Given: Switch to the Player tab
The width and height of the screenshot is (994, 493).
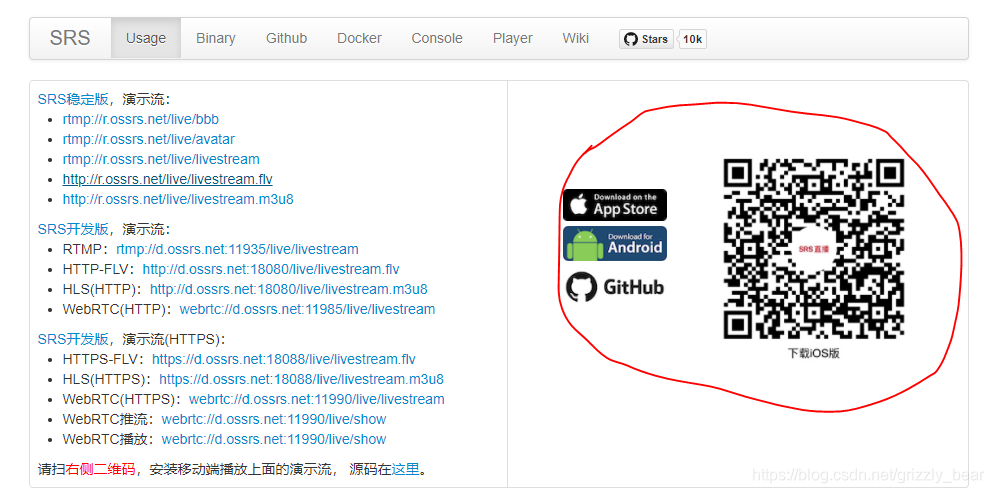Looking at the screenshot, I should click(x=512, y=38).
